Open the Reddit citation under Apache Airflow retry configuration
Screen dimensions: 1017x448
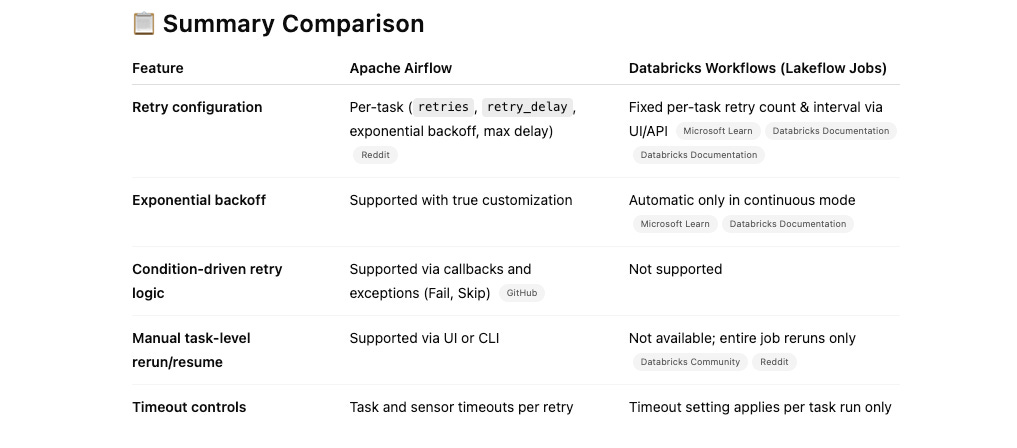pos(376,155)
